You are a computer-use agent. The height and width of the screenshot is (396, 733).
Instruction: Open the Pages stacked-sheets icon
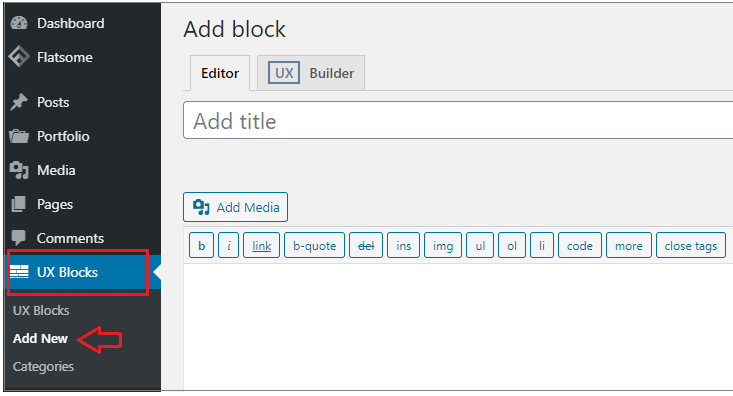tap(19, 204)
